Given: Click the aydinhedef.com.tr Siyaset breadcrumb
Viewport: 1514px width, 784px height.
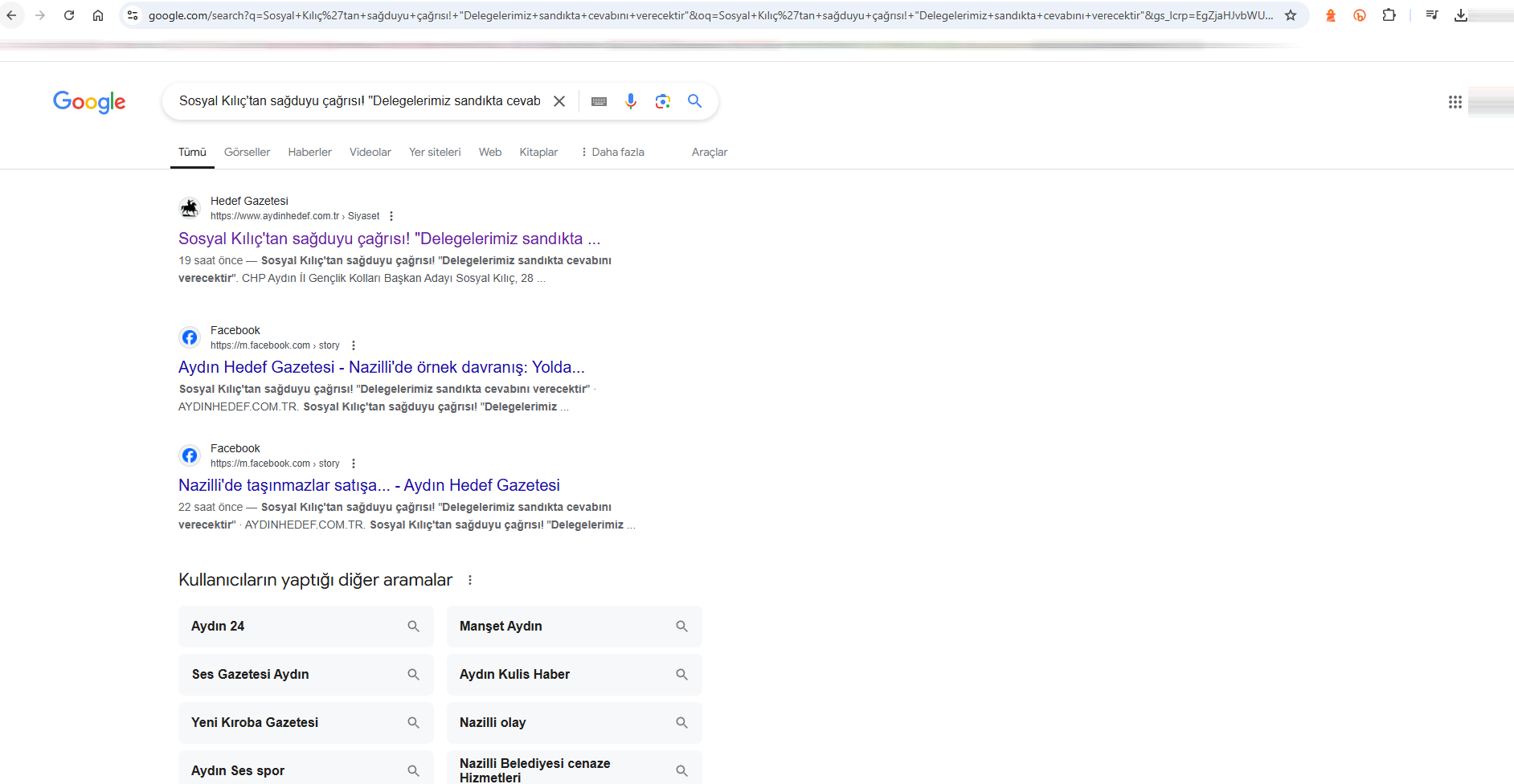Looking at the screenshot, I should [295, 216].
